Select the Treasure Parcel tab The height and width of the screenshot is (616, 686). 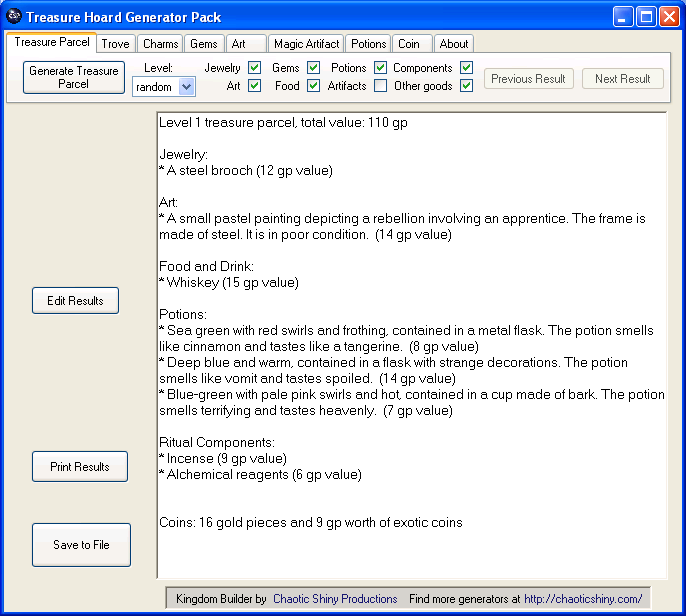coord(52,42)
